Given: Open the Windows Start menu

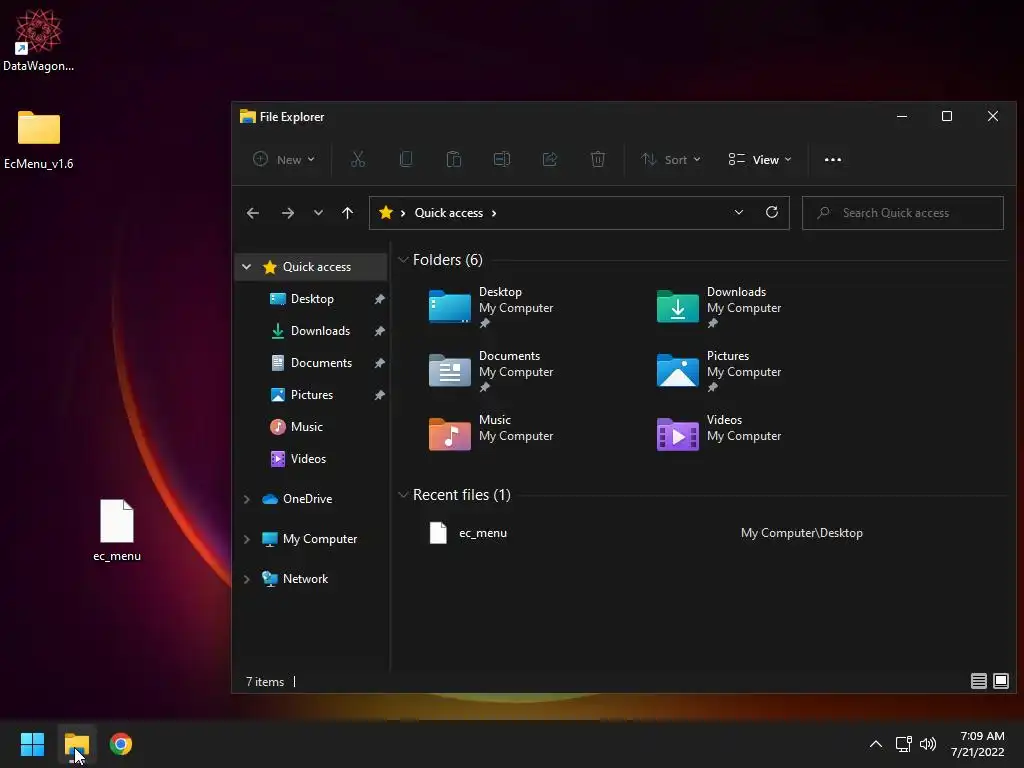Looking at the screenshot, I should coord(32,744).
